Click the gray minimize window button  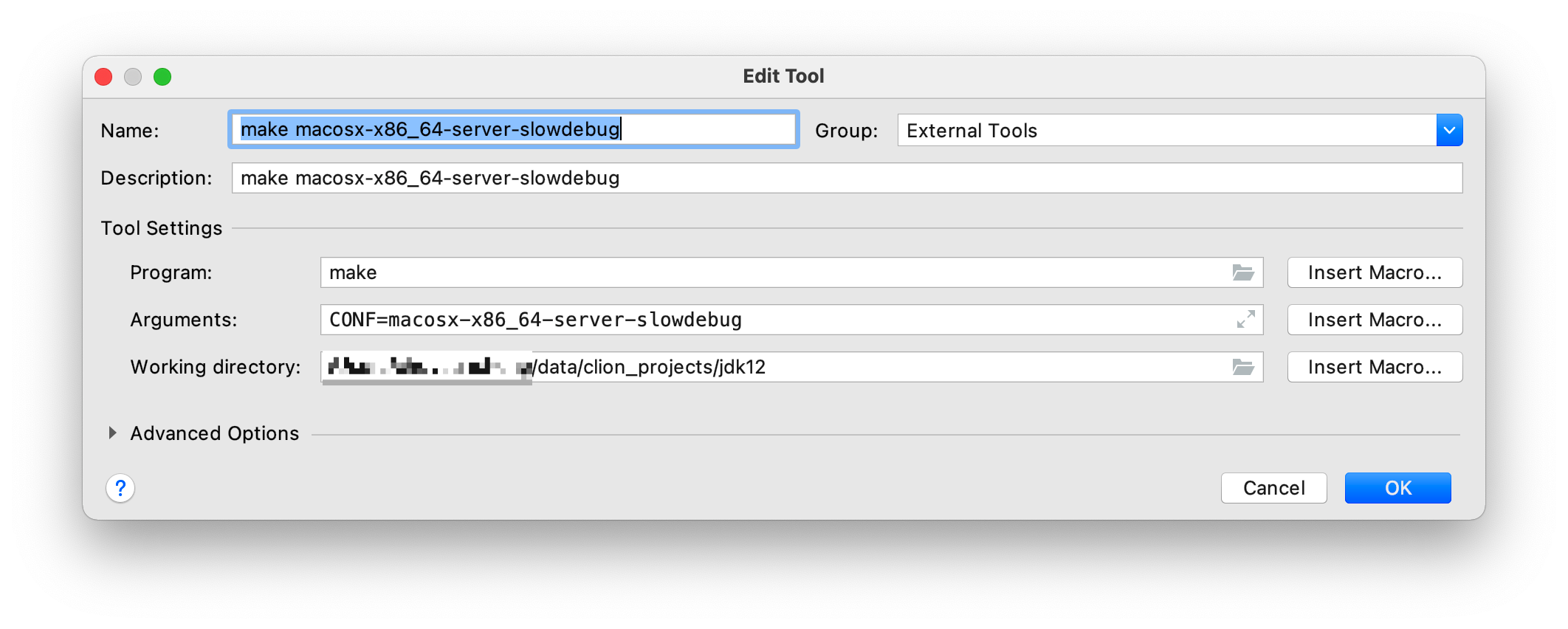(133, 77)
